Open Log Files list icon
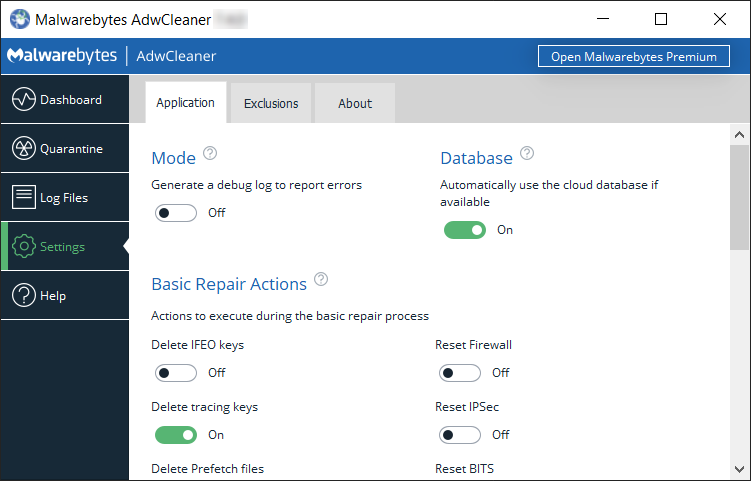The height and width of the screenshot is (481, 751). pyautogui.click(x=24, y=198)
